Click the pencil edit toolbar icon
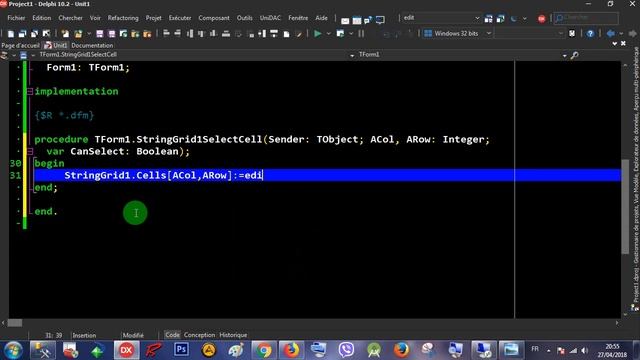 coord(299,33)
